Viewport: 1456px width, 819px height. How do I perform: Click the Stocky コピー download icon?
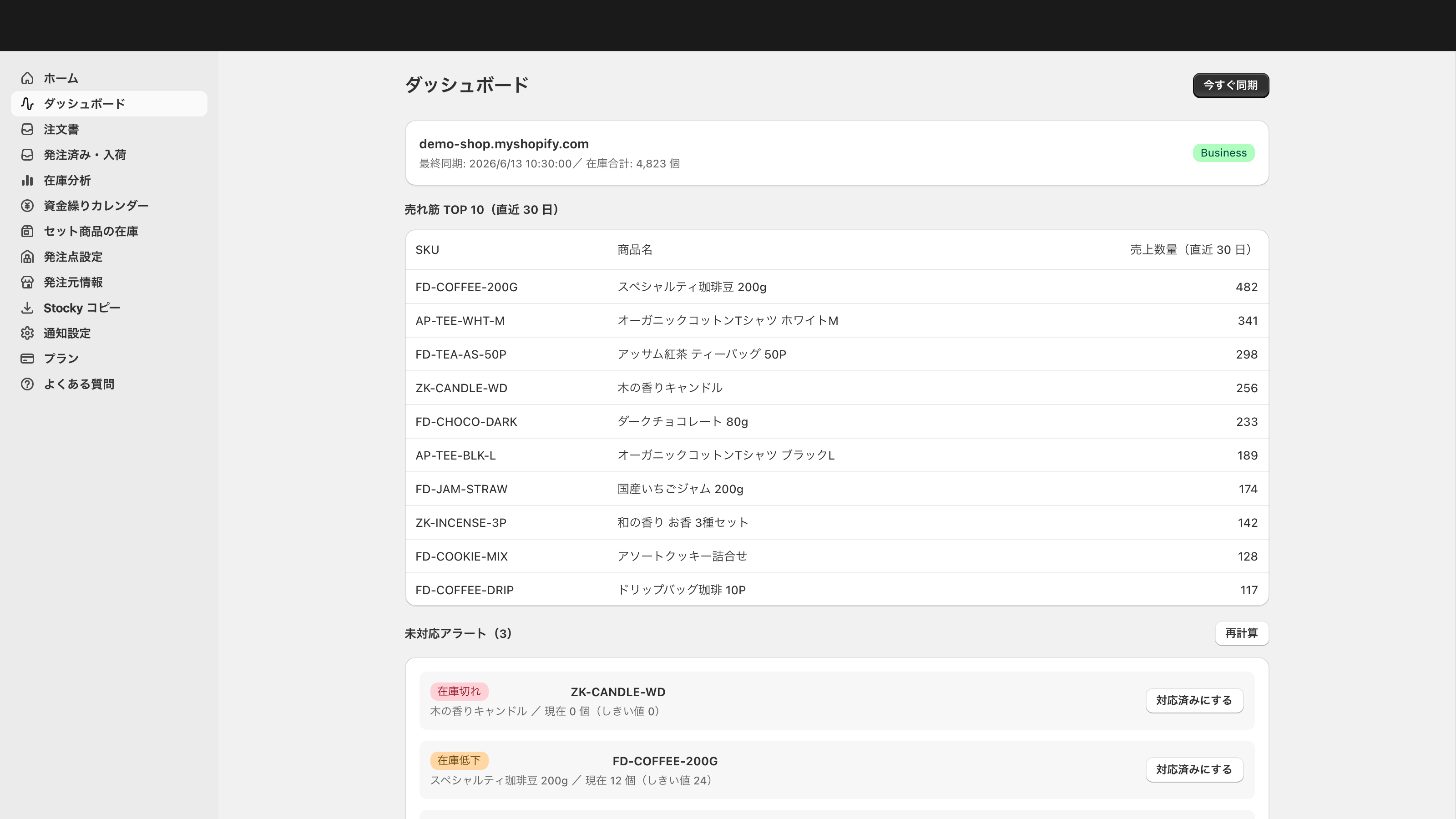[27, 308]
